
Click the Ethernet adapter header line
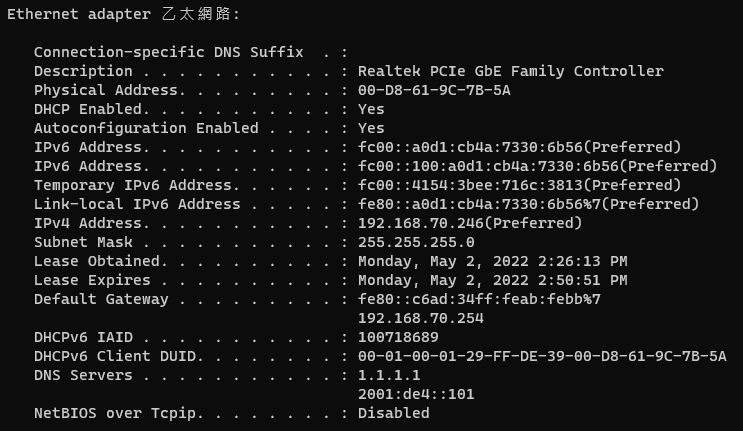123,14
